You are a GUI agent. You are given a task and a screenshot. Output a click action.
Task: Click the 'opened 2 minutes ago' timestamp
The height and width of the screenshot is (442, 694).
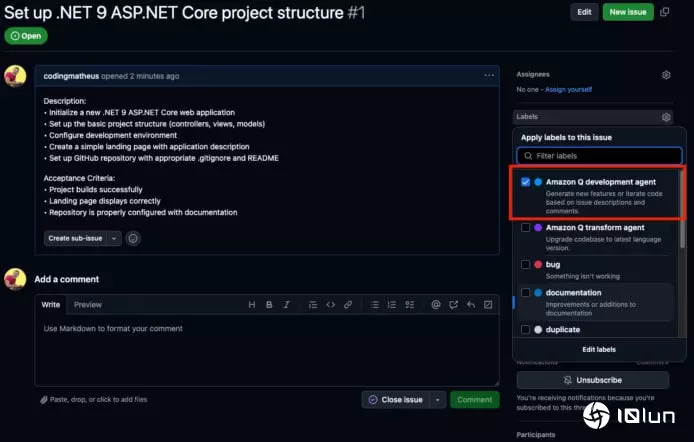click(x=140, y=76)
